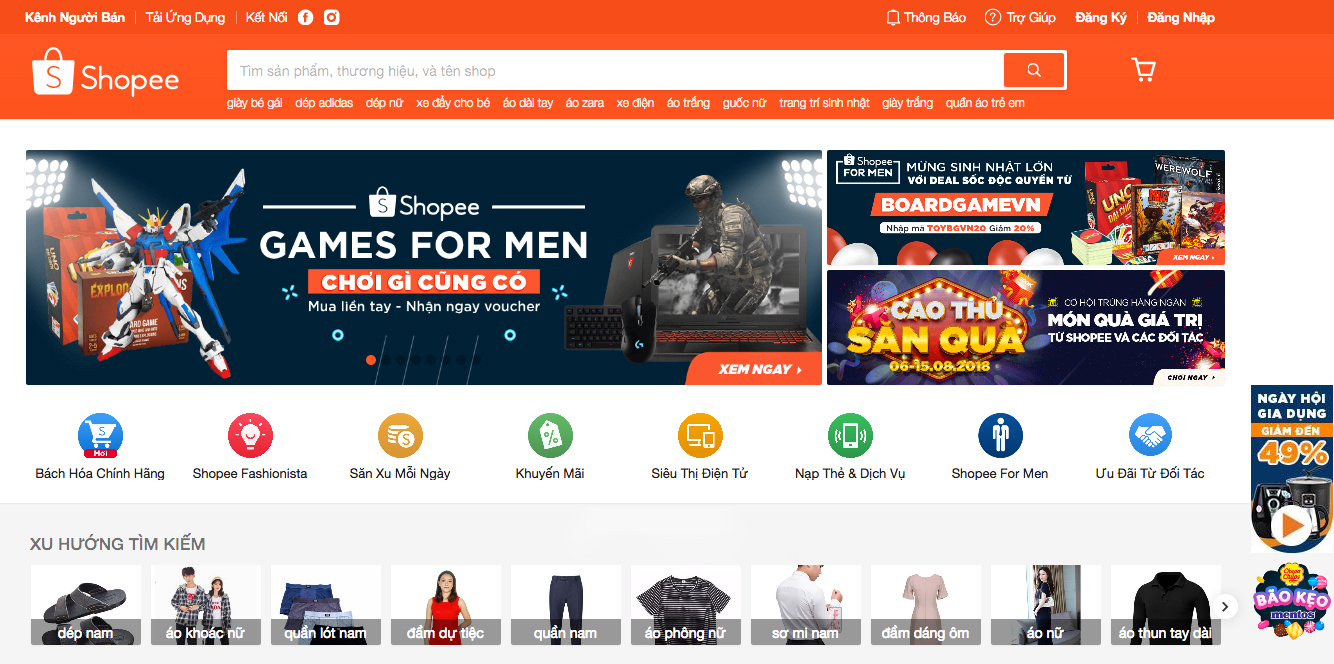Open Ưu Đãi Từ Đối Tác handshake icon
The height and width of the screenshot is (664, 1334).
click(x=1149, y=435)
